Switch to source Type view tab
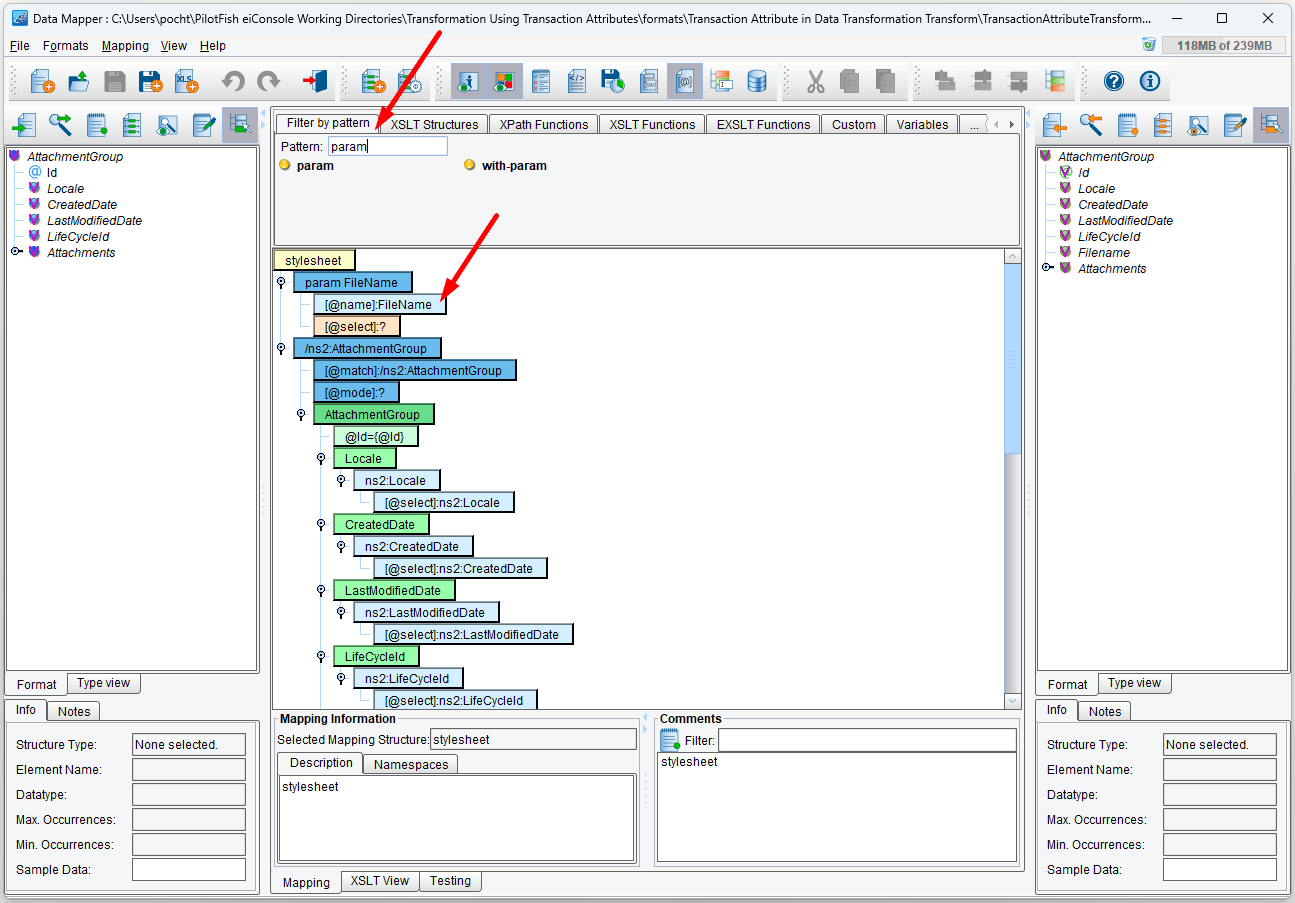 104,683
